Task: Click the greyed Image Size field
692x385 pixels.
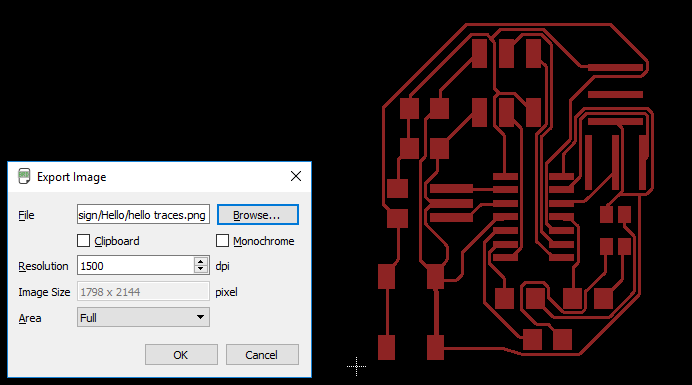Action: [x=143, y=291]
